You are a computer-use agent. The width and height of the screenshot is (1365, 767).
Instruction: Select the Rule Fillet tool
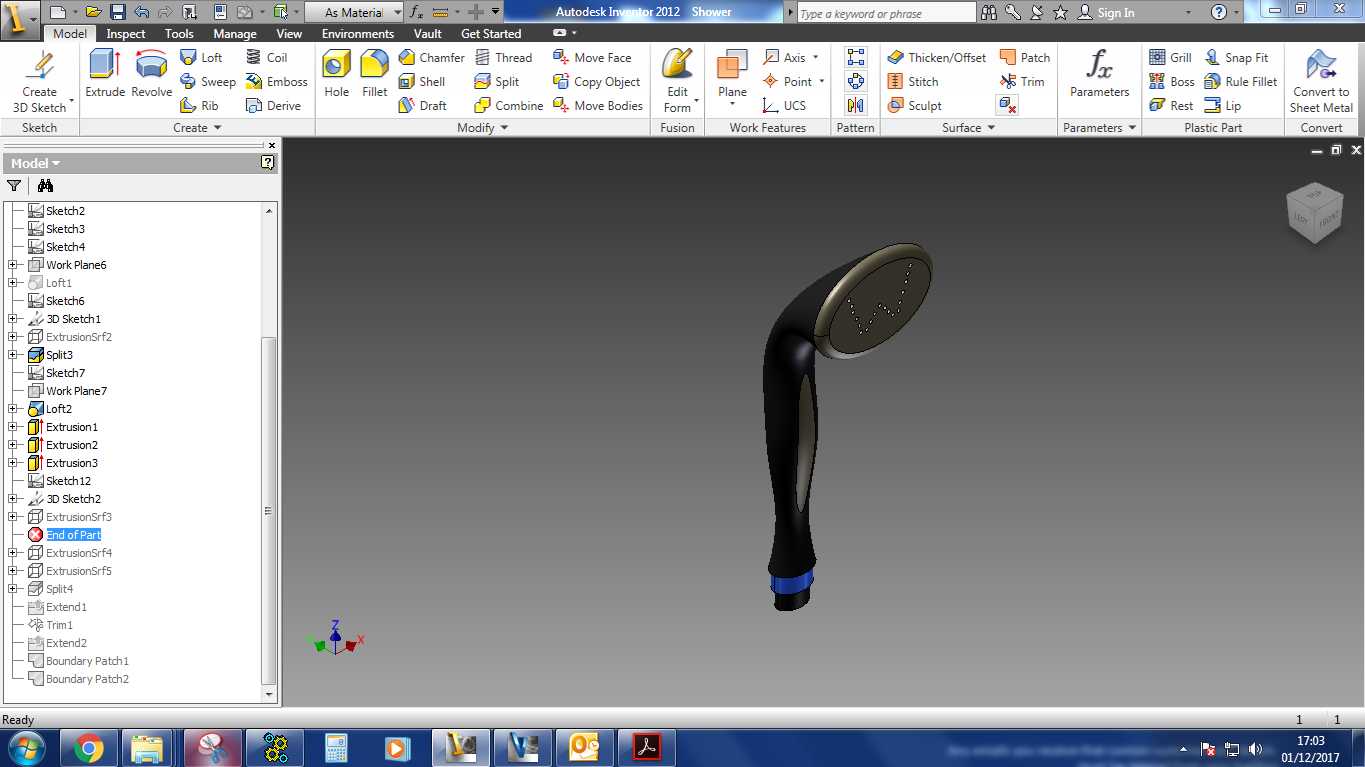1241,82
